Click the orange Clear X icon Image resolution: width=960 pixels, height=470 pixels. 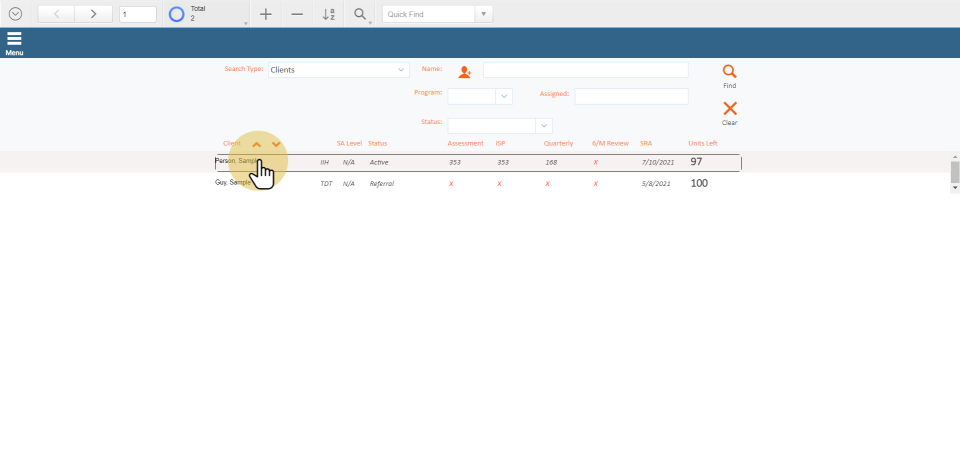(x=729, y=108)
